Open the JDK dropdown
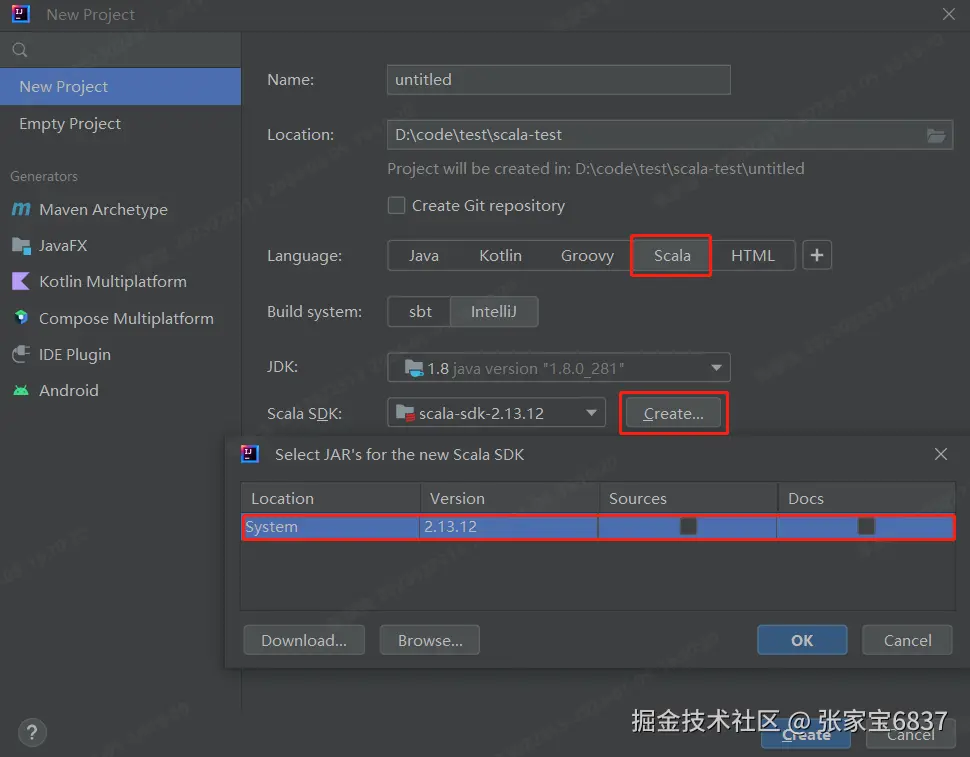Viewport: 970px width, 757px height. point(559,368)
